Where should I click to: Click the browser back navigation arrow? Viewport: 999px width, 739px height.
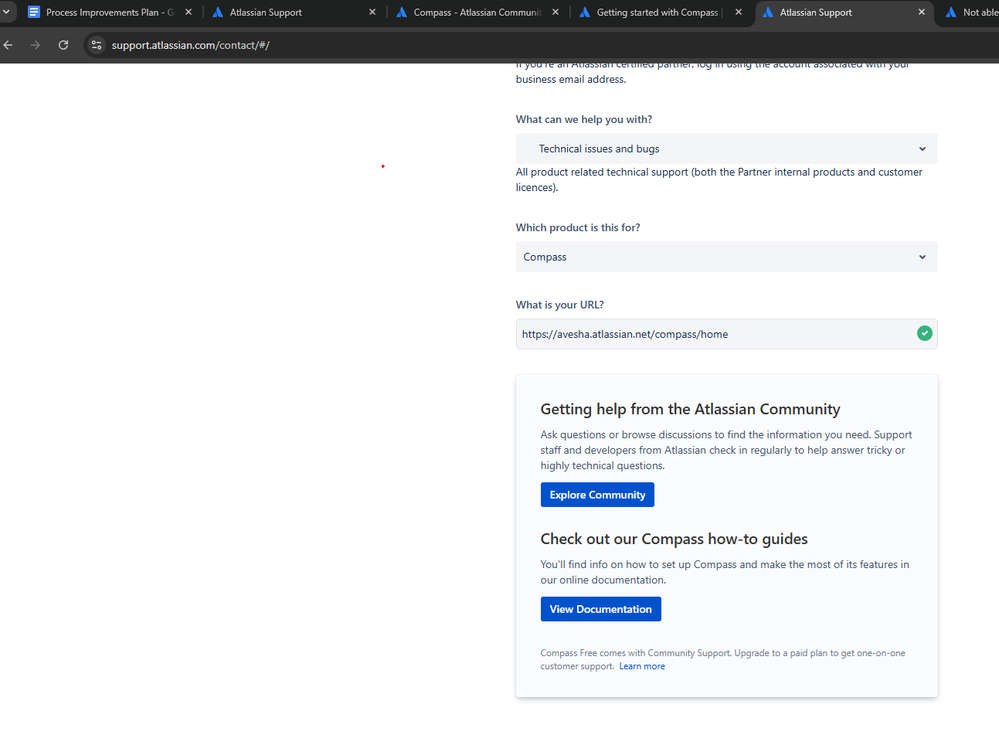click(9, 44)
